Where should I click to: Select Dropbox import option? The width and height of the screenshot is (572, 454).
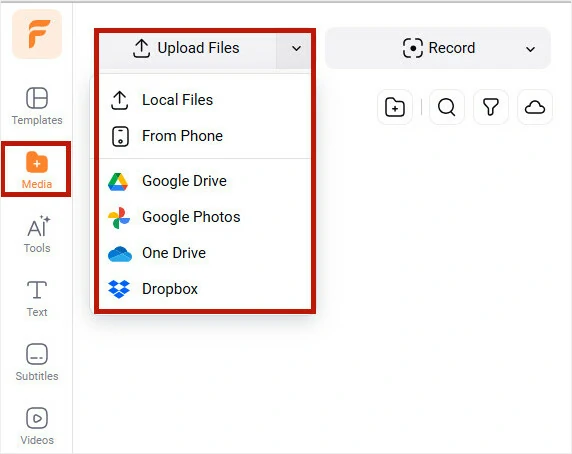[205, 289]
